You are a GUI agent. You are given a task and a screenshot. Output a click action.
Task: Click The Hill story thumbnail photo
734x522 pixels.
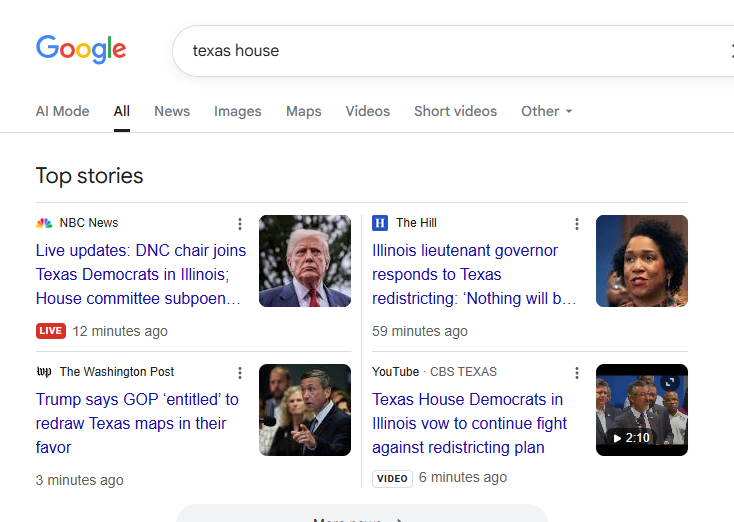click(x=642, y=261)
